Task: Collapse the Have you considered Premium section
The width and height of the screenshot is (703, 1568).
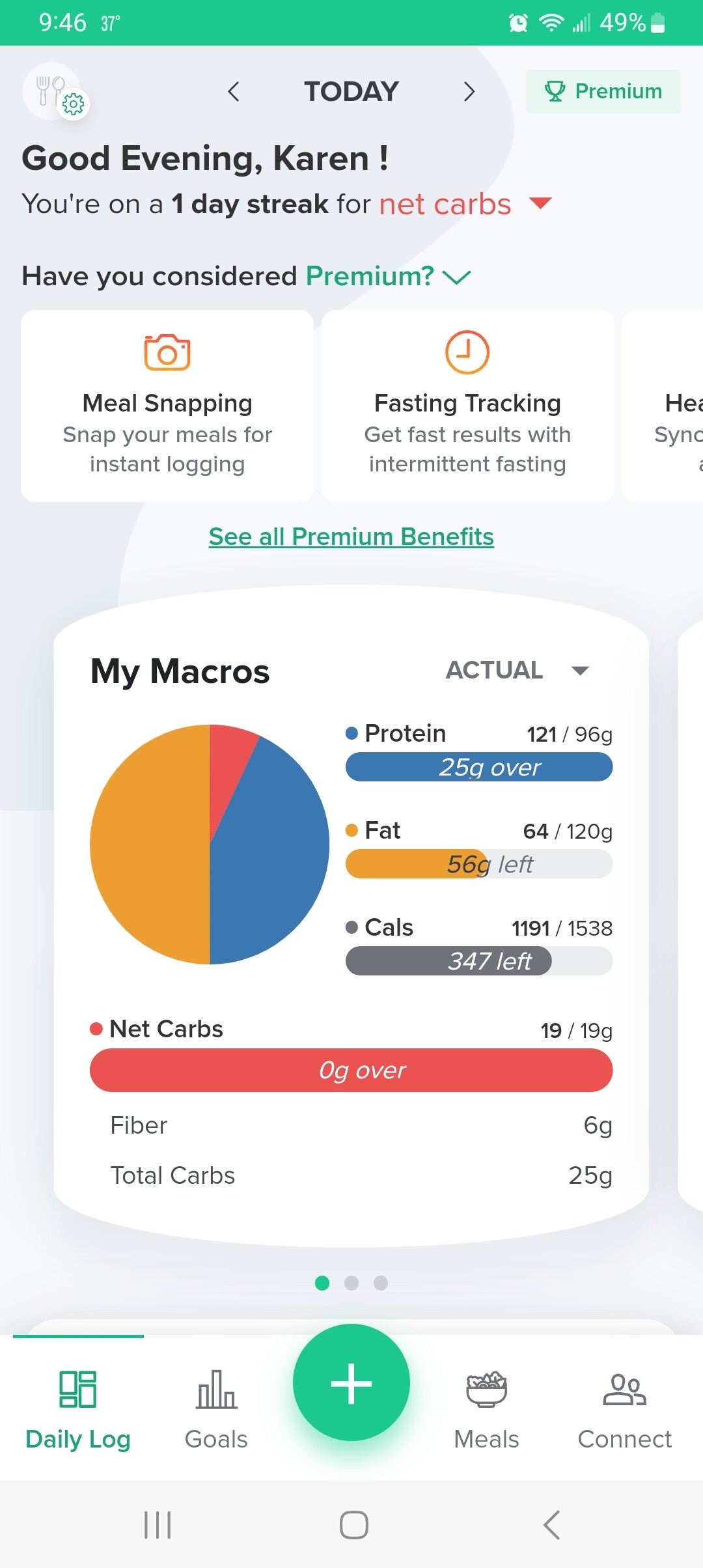Action: click(x=456, y=277)
